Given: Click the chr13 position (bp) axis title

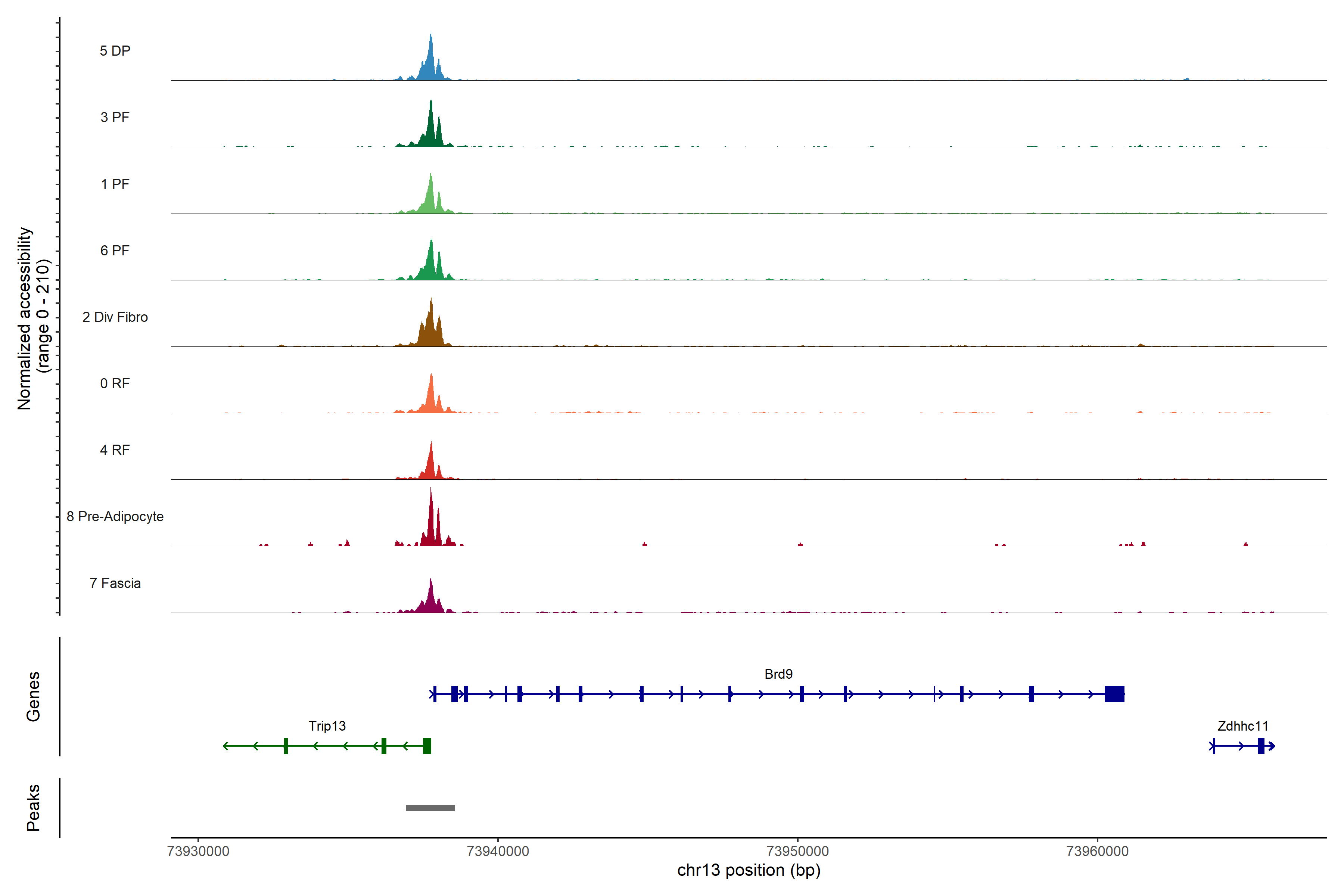Looking at the screenshot, I should pos(749,870).
